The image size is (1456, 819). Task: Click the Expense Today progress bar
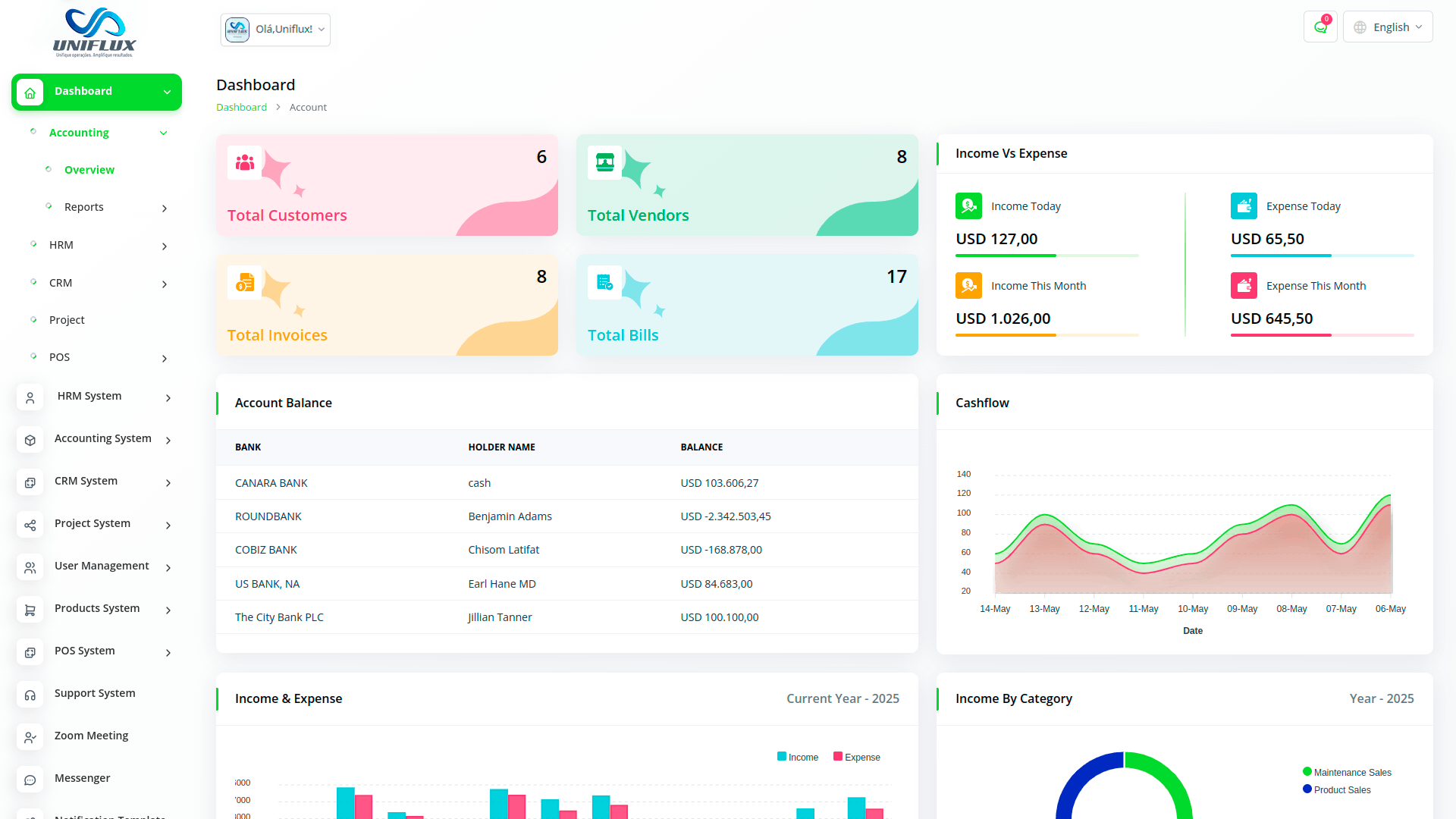[1322, 256]
